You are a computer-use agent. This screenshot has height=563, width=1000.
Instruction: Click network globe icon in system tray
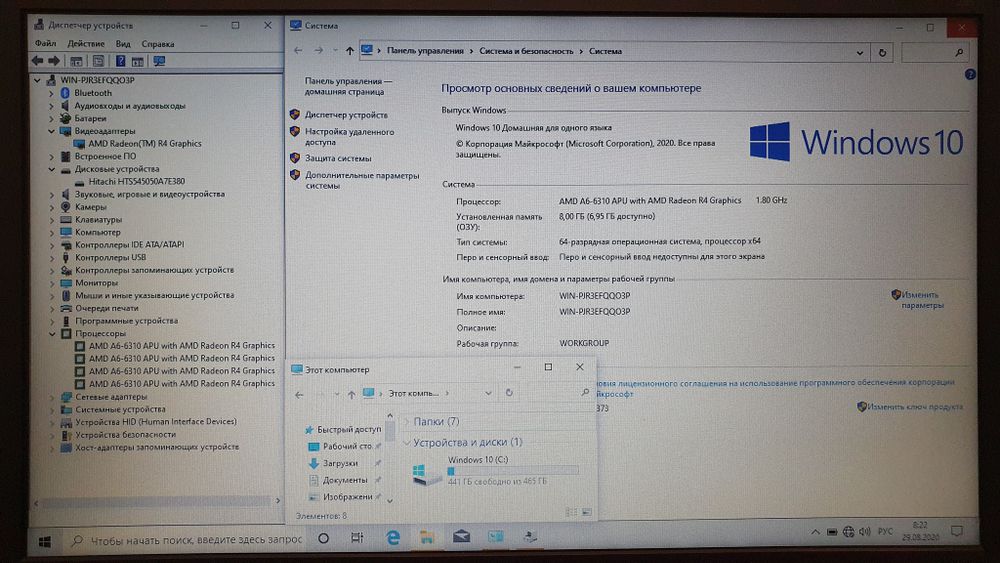tap(848, 532)
